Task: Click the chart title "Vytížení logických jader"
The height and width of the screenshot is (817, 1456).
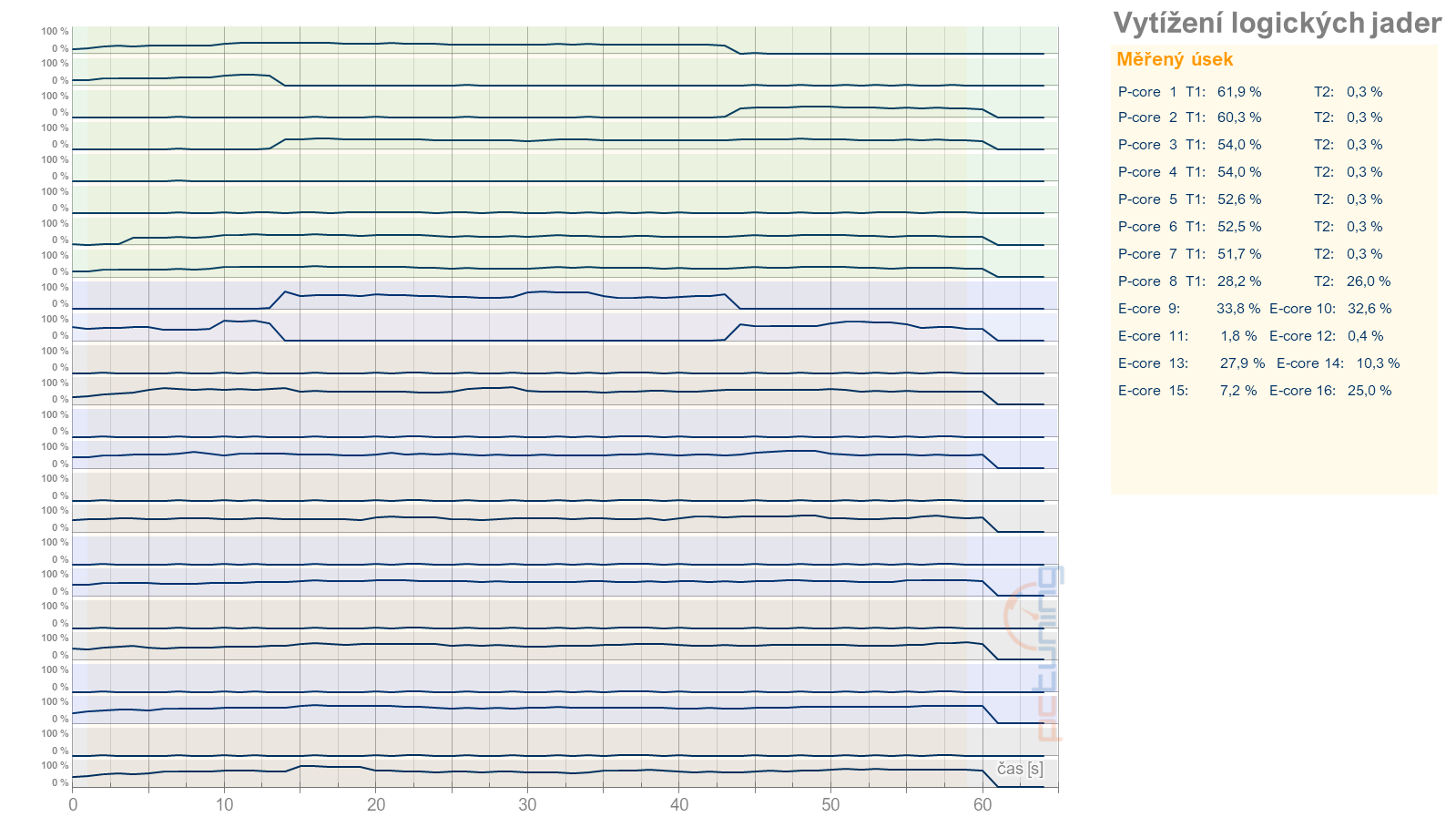Action: (1278, 23)
